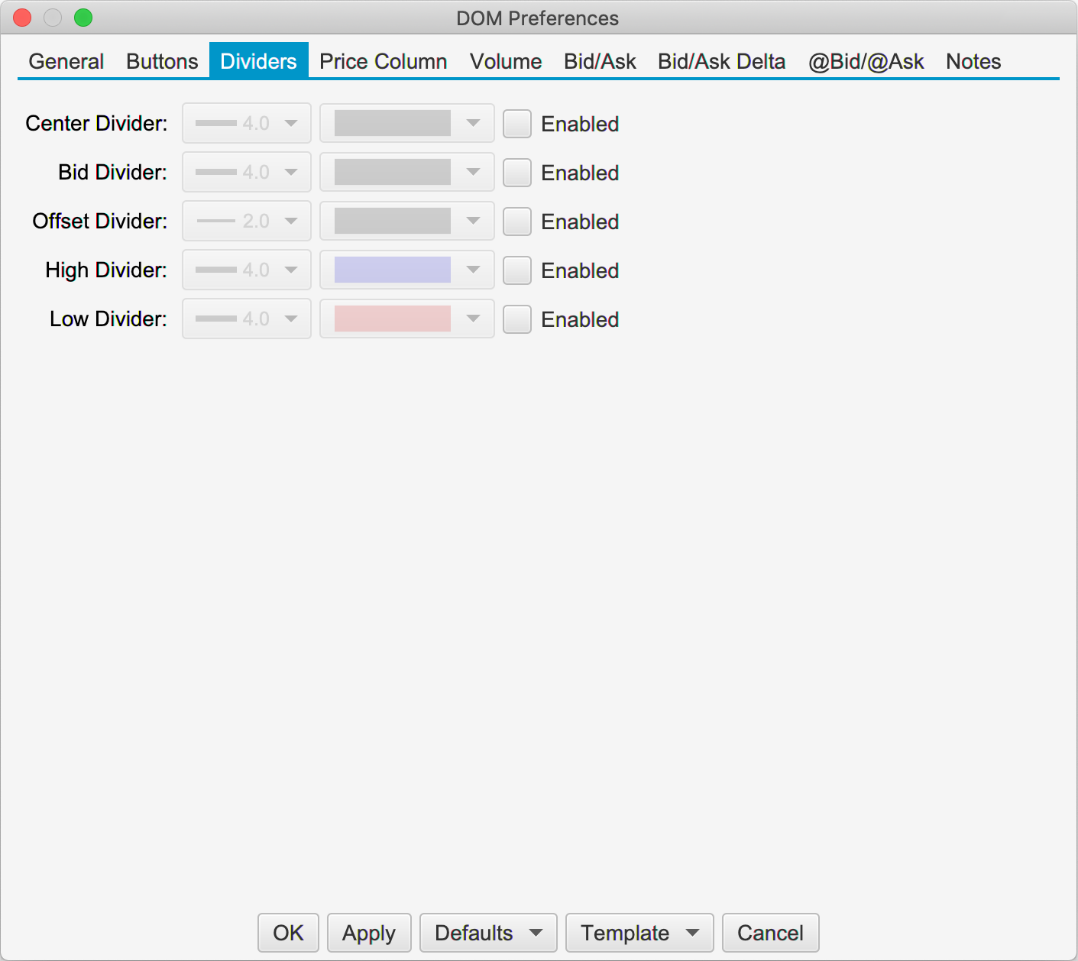Click the OK button
The height and width of the screenshot is (961, 1078).
point(288,933)
